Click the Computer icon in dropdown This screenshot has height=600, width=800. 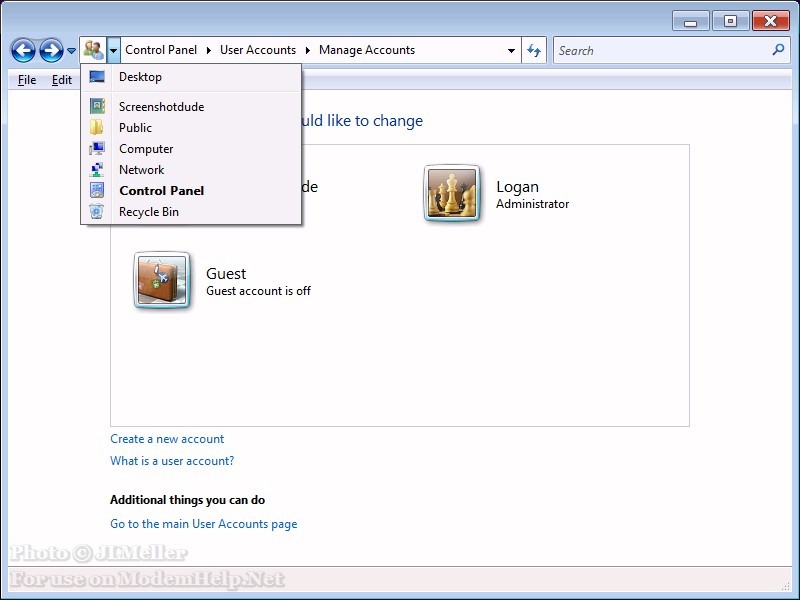pyautogui.click(x=97, y=148)
